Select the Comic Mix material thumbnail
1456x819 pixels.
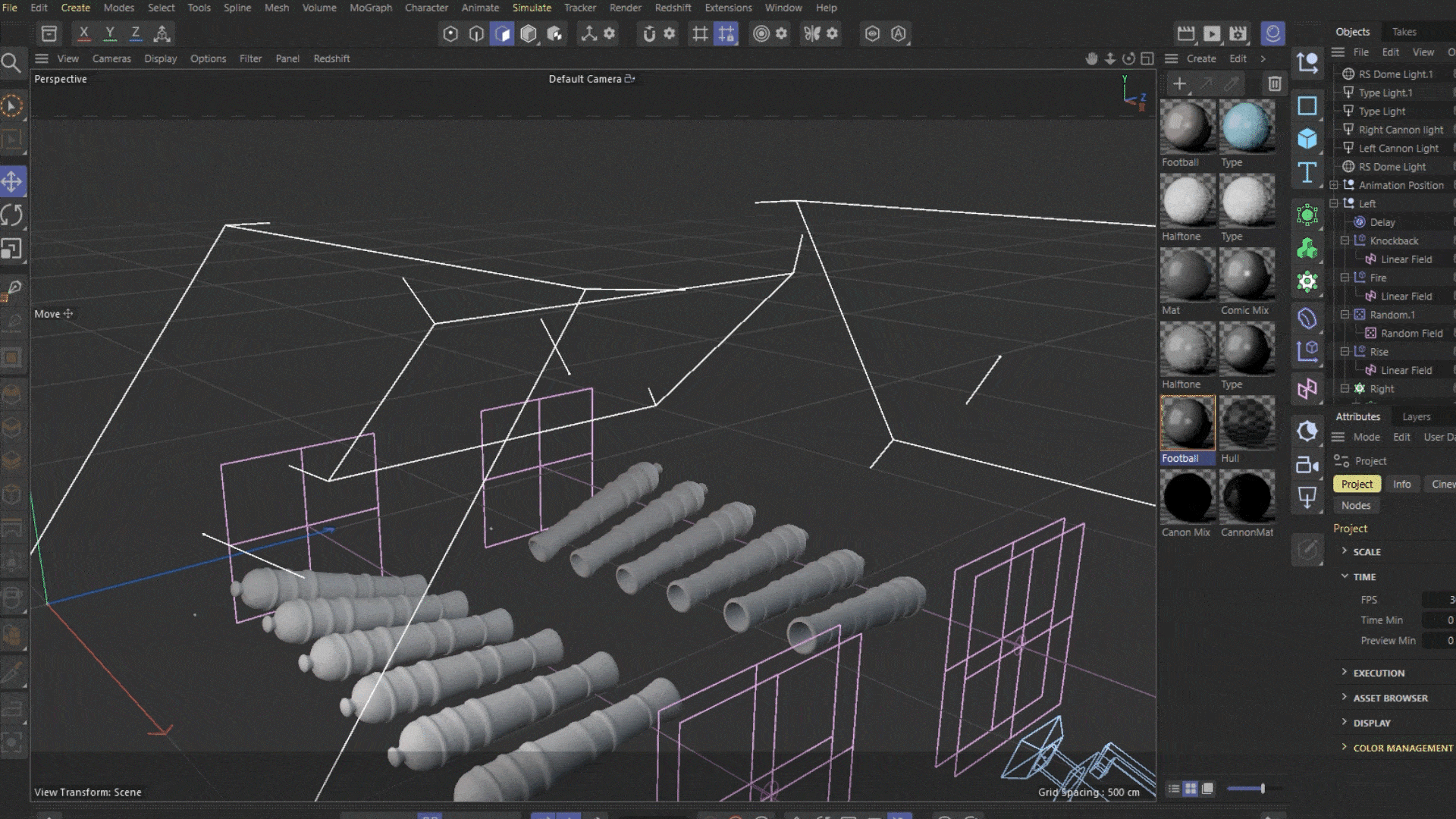tap(1247, 275)
